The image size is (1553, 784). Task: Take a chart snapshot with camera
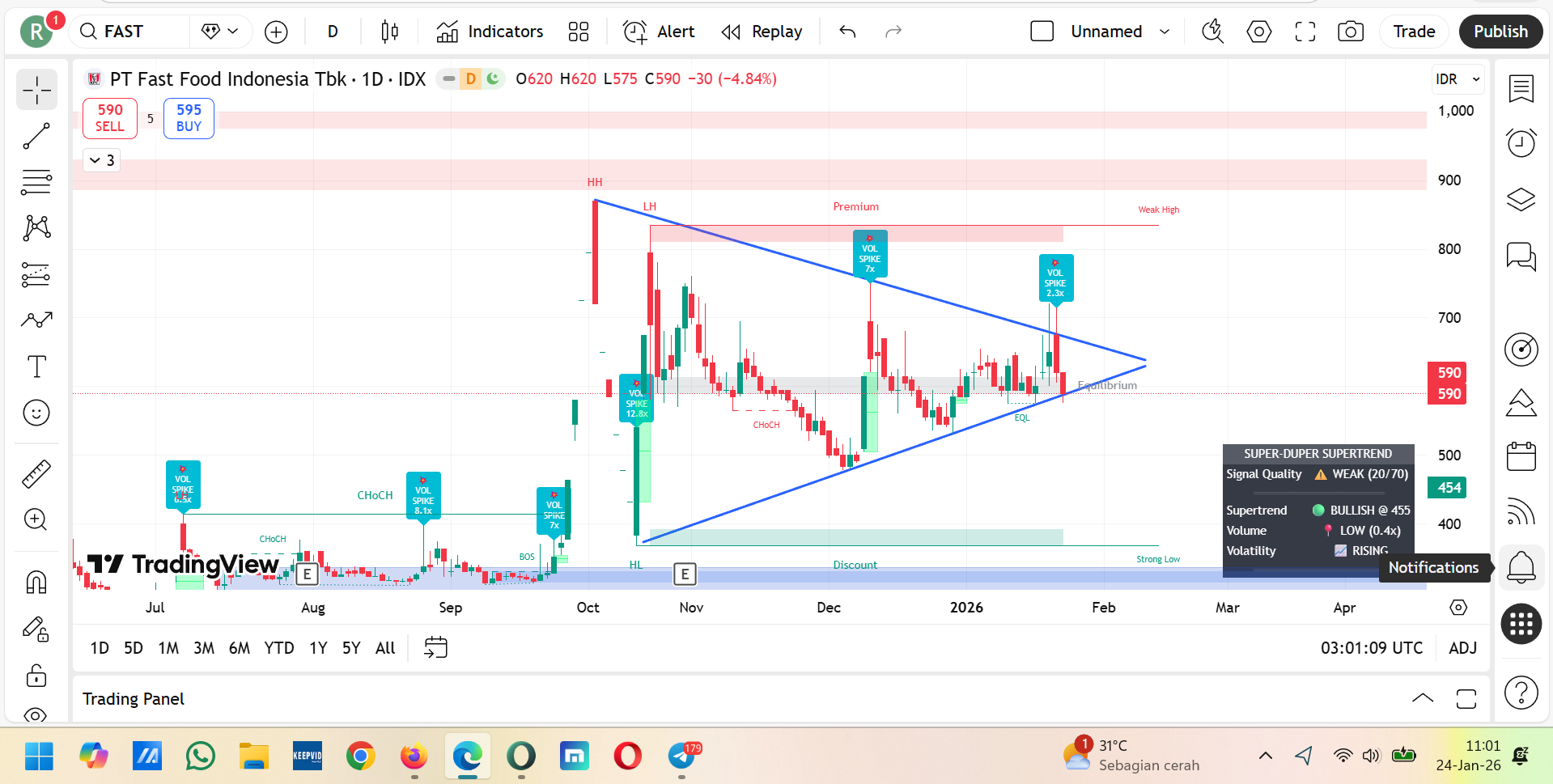pyautogui.click(x=1350, y=32)
